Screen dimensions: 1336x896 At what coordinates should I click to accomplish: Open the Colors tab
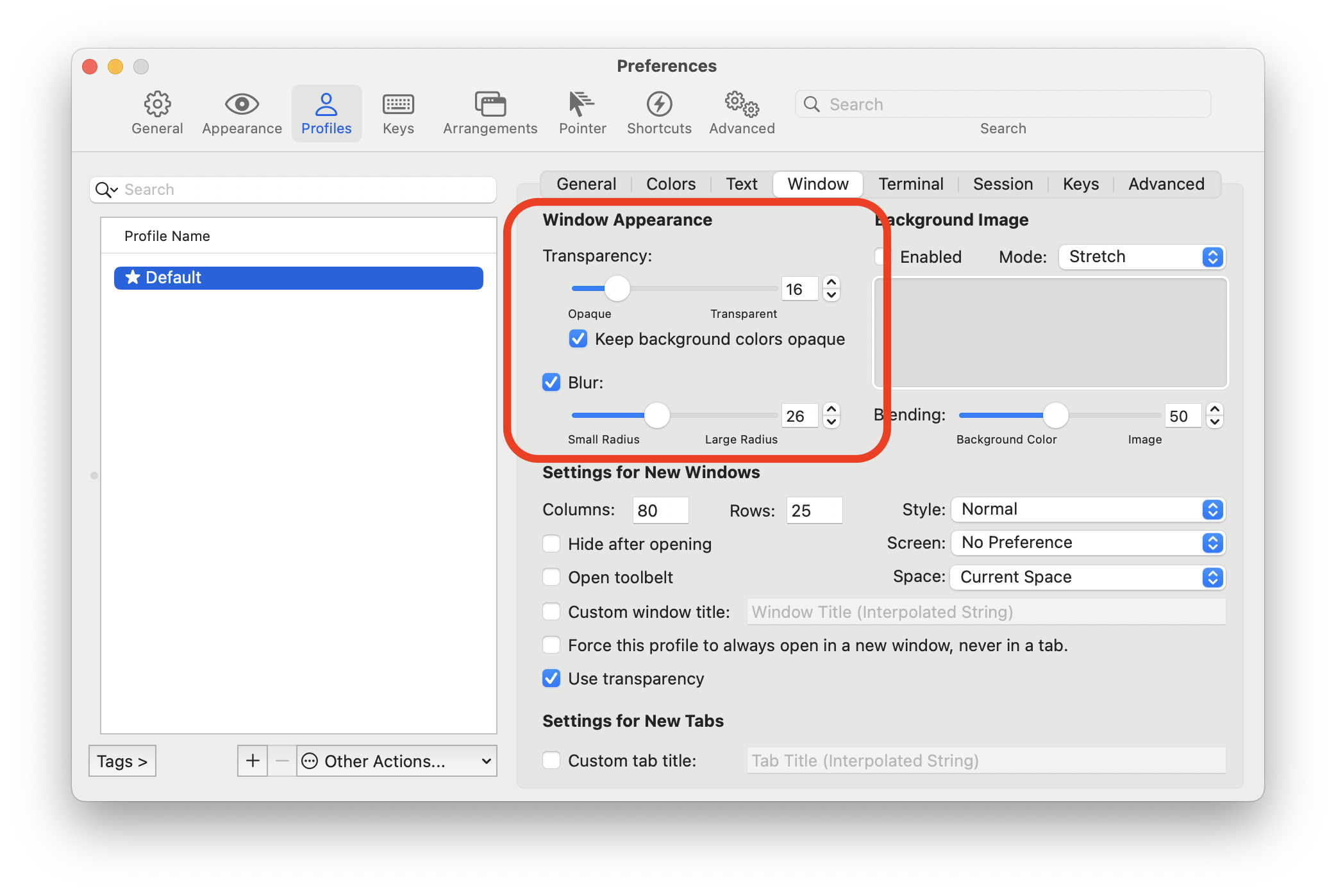click(671, 184)
